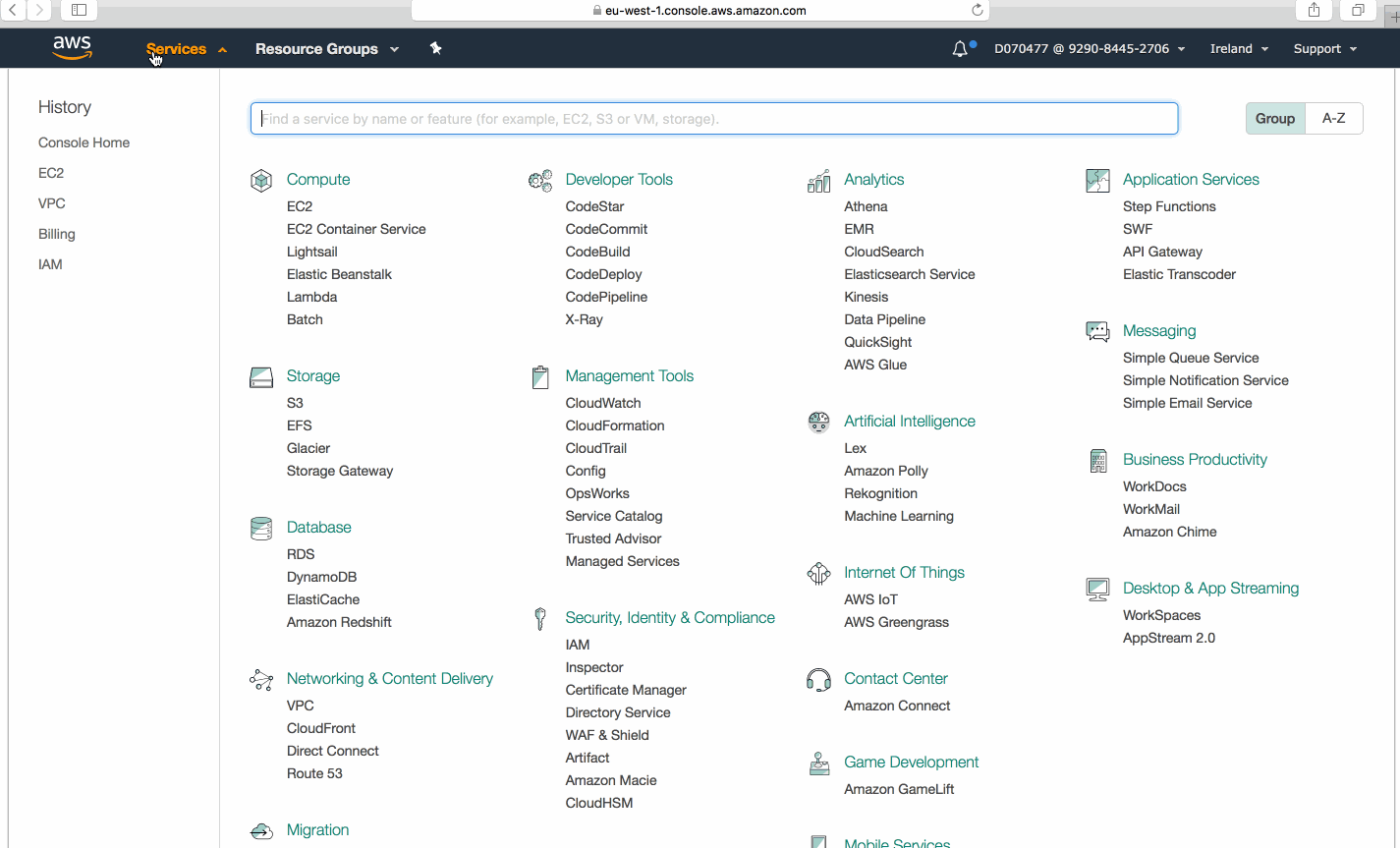Click the Game Development joystick icon
The height and width of the screenshot is (848, 1400).
818,763
